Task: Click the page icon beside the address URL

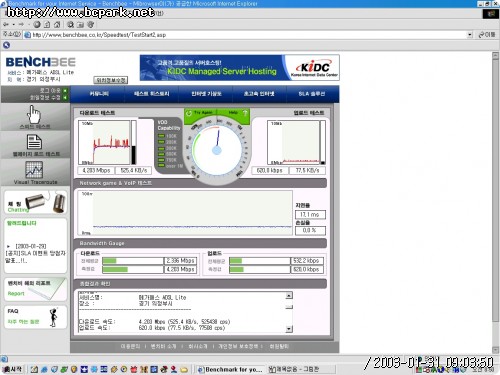Action: [28, 35]
